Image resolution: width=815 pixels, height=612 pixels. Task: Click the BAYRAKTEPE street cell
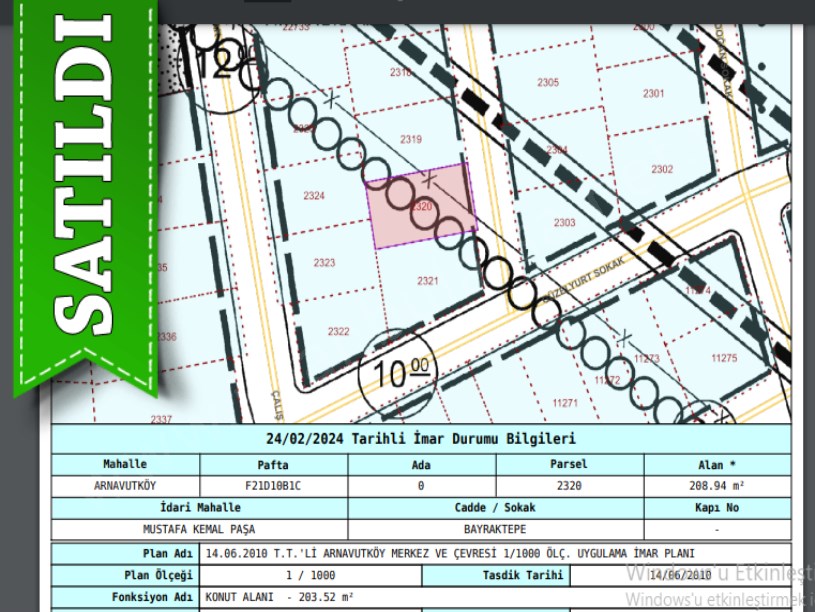[x=495, y=528]
